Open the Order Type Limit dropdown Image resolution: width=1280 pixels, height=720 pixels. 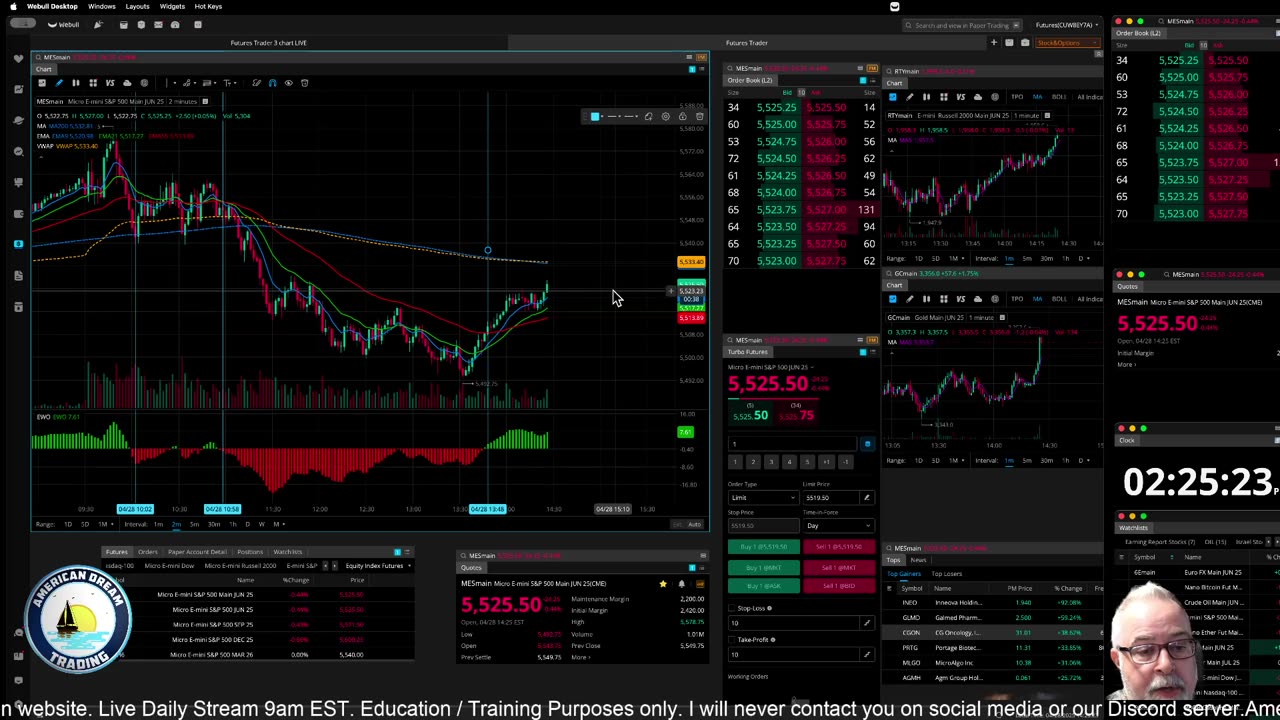coord(762,497)
